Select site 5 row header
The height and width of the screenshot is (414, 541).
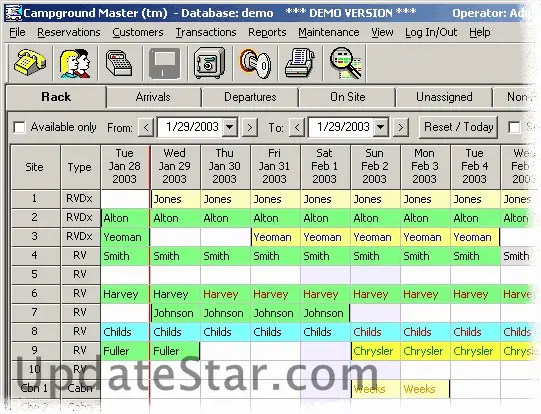pyautogui.click(x=35, y=275)
